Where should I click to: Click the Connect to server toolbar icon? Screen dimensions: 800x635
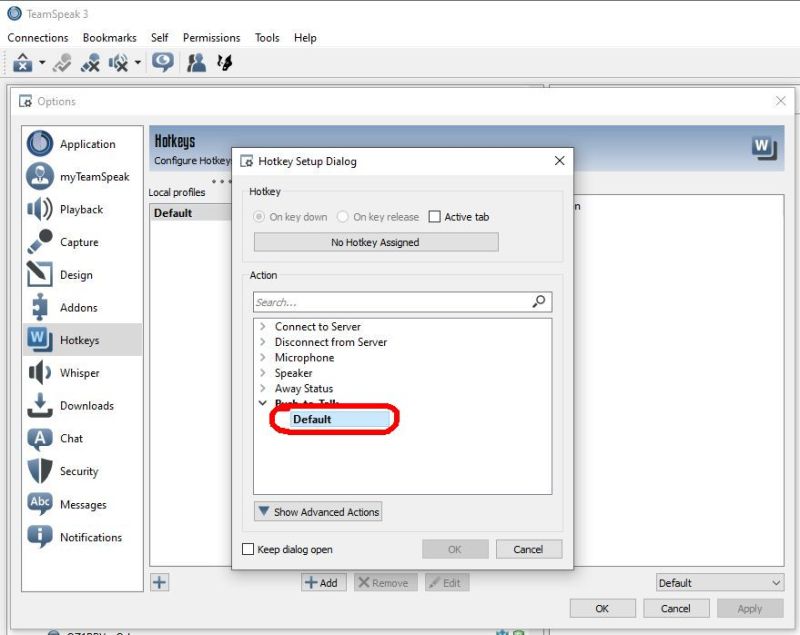click(22, 63)
